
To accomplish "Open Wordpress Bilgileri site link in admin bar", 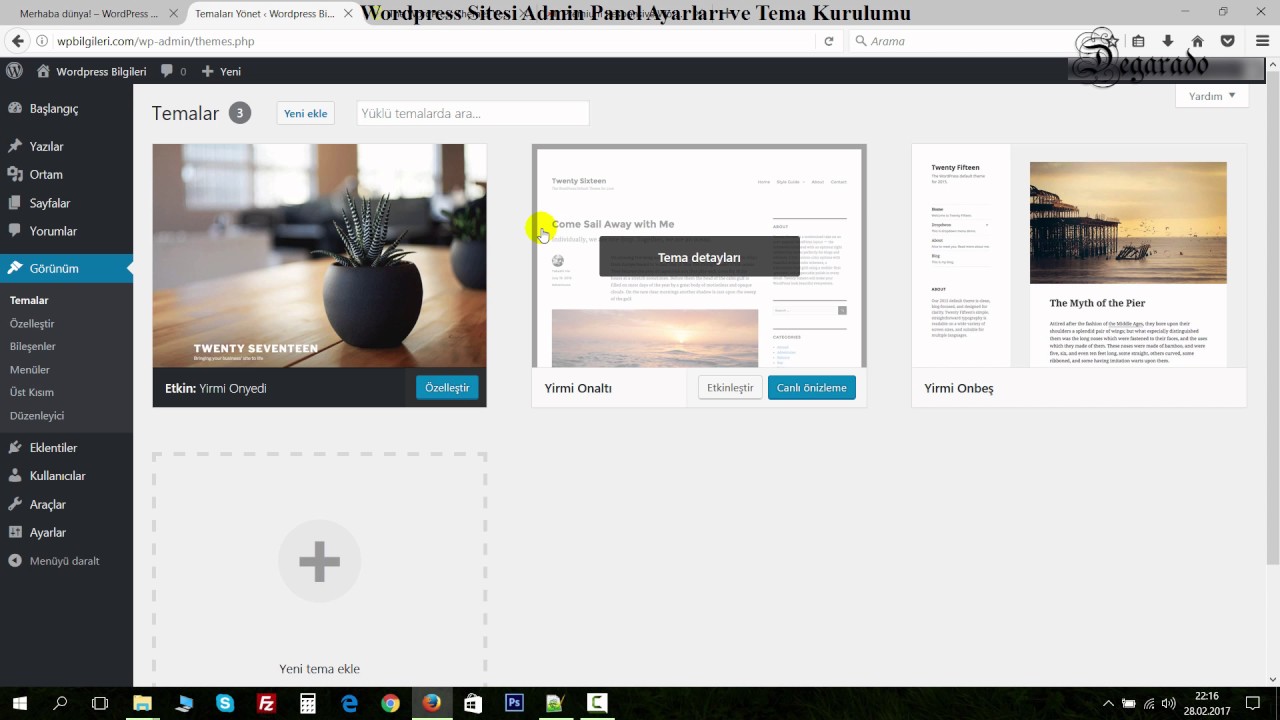I will click(92, 72).
